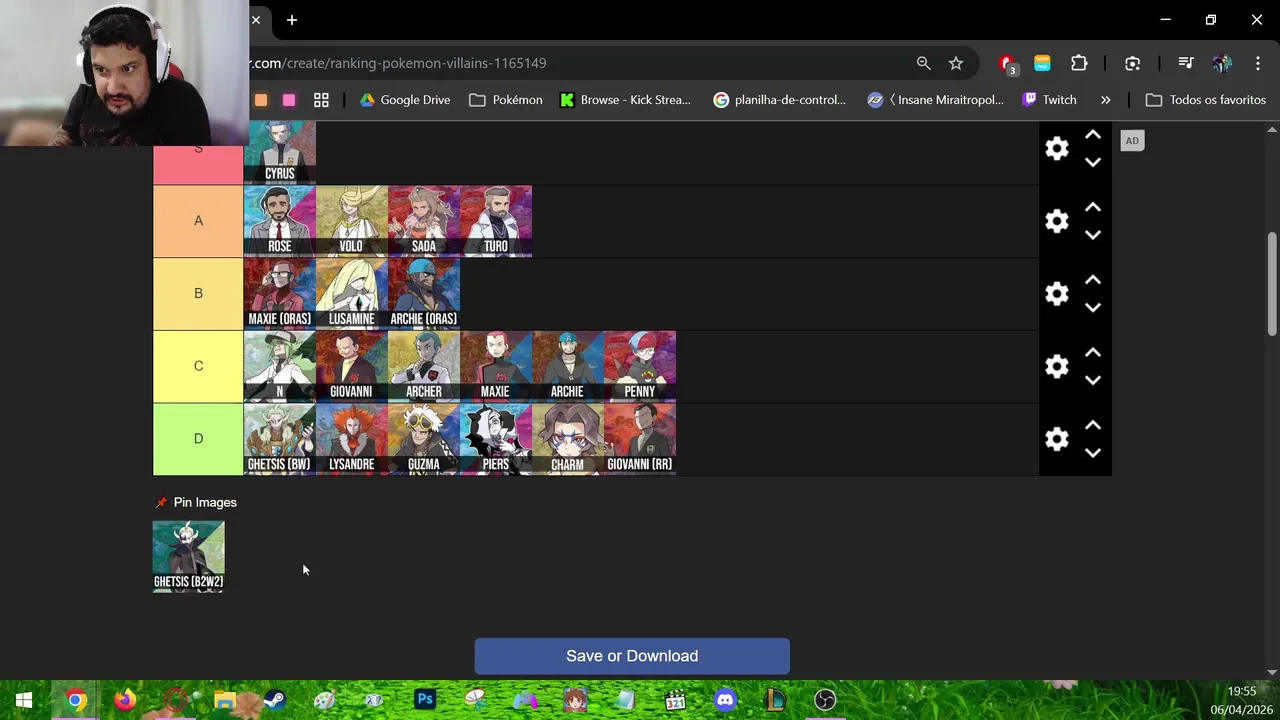Viewport: 1280px width, 720px height.
Task: Open Photoshop from the taskbar
Action: [425, 700]
